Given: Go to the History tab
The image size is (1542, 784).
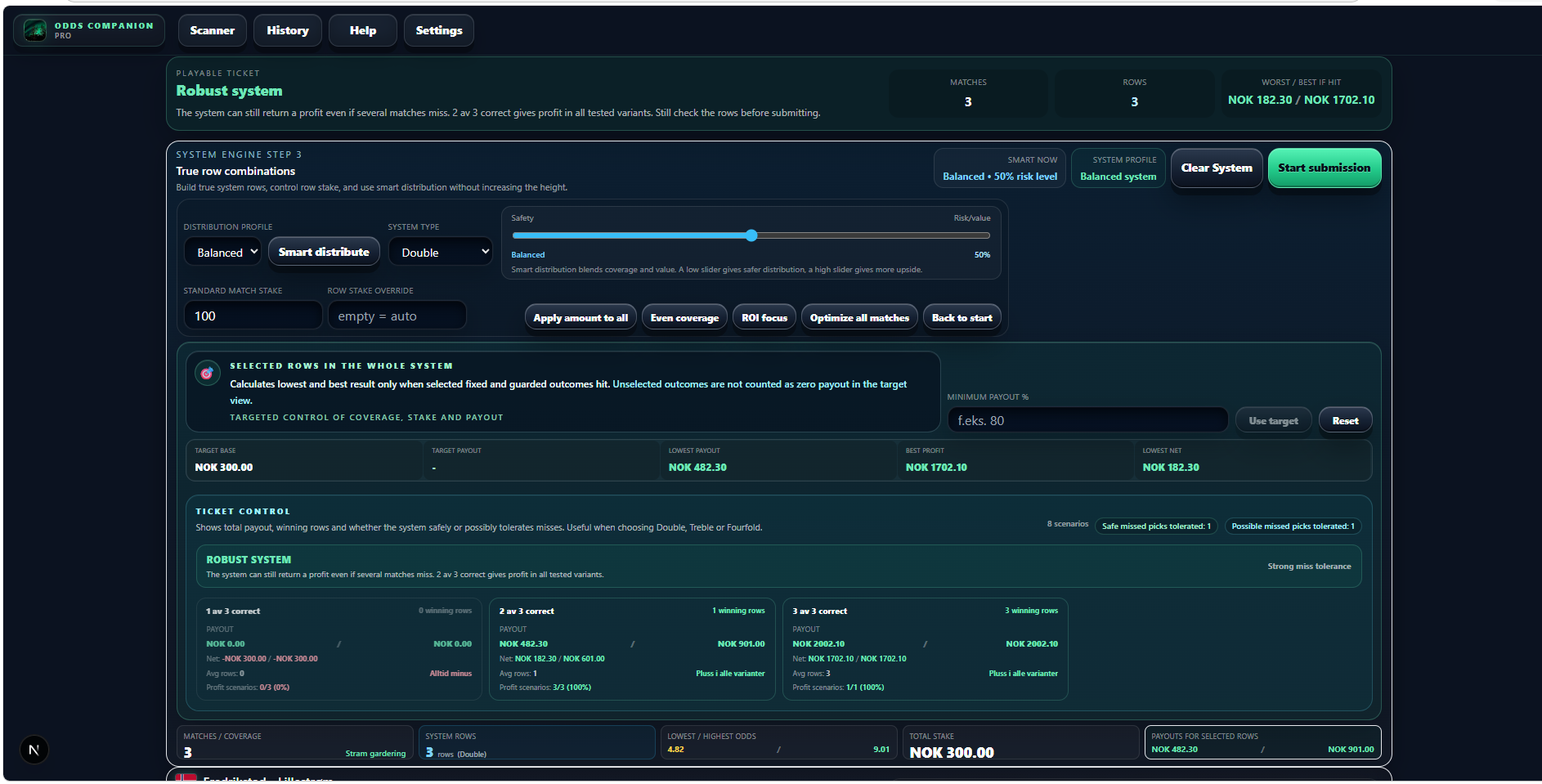Looking at the screenshot, I should tap(288, 30).
